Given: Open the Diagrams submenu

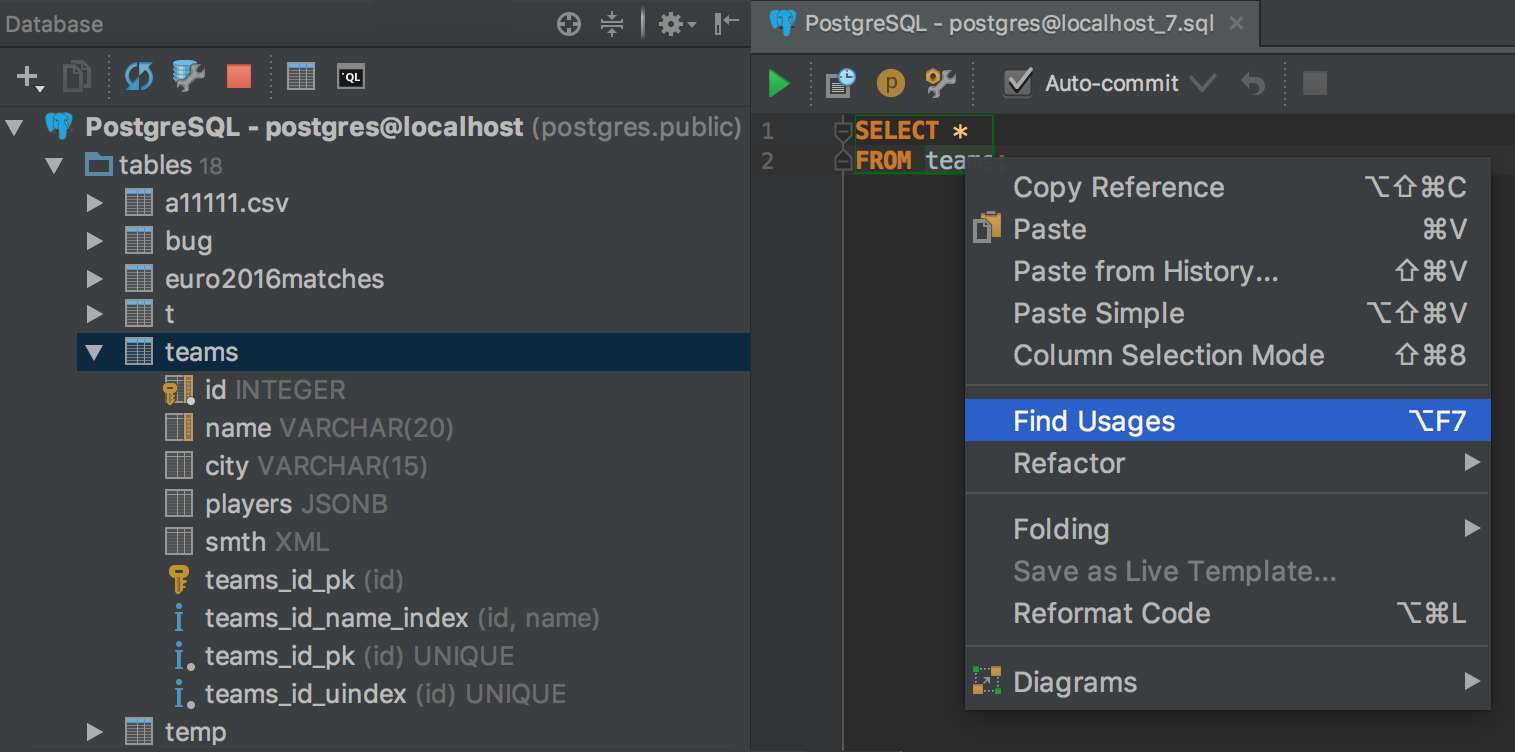Looking at the screenshot, I should click(x=1228, y=682).
